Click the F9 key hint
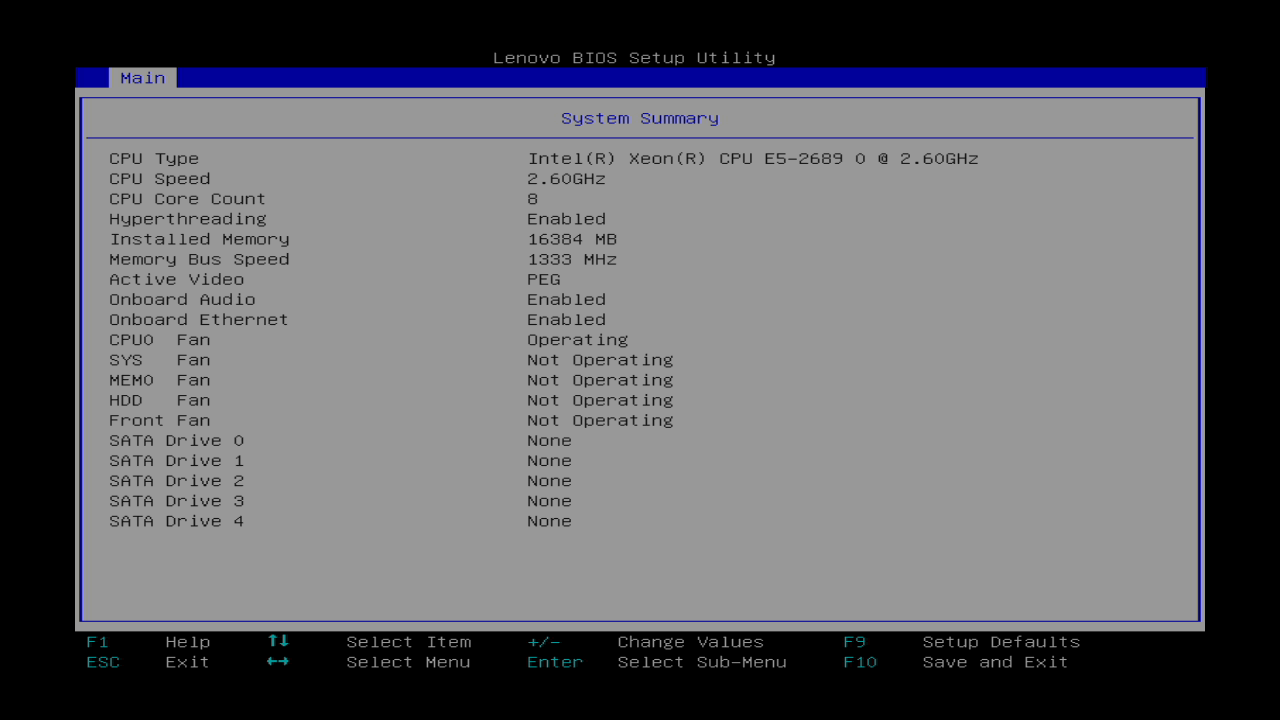This screenshot has height=720, width=1280. pos(855,642)
